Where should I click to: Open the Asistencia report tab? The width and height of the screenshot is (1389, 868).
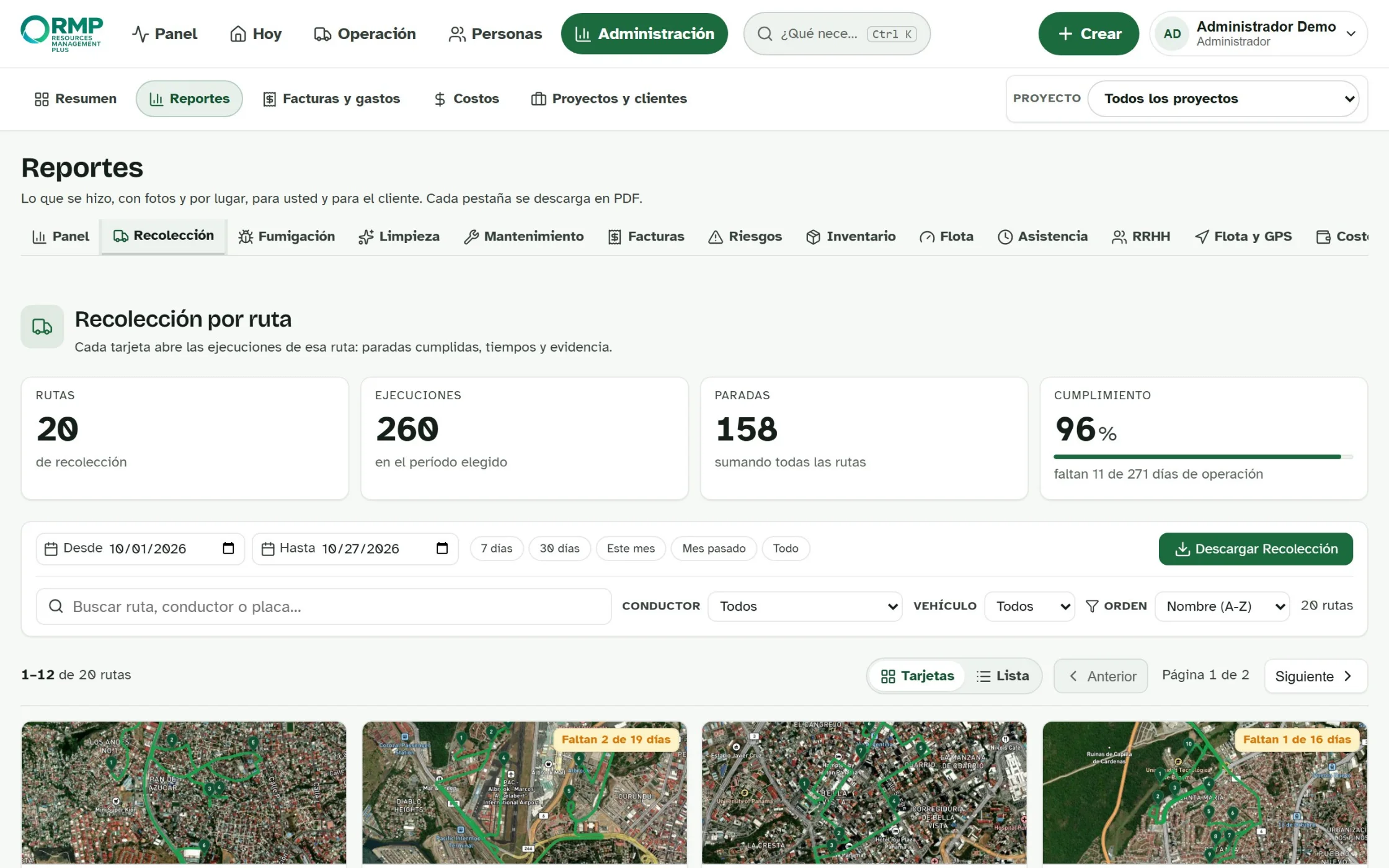click(1043, 236)
